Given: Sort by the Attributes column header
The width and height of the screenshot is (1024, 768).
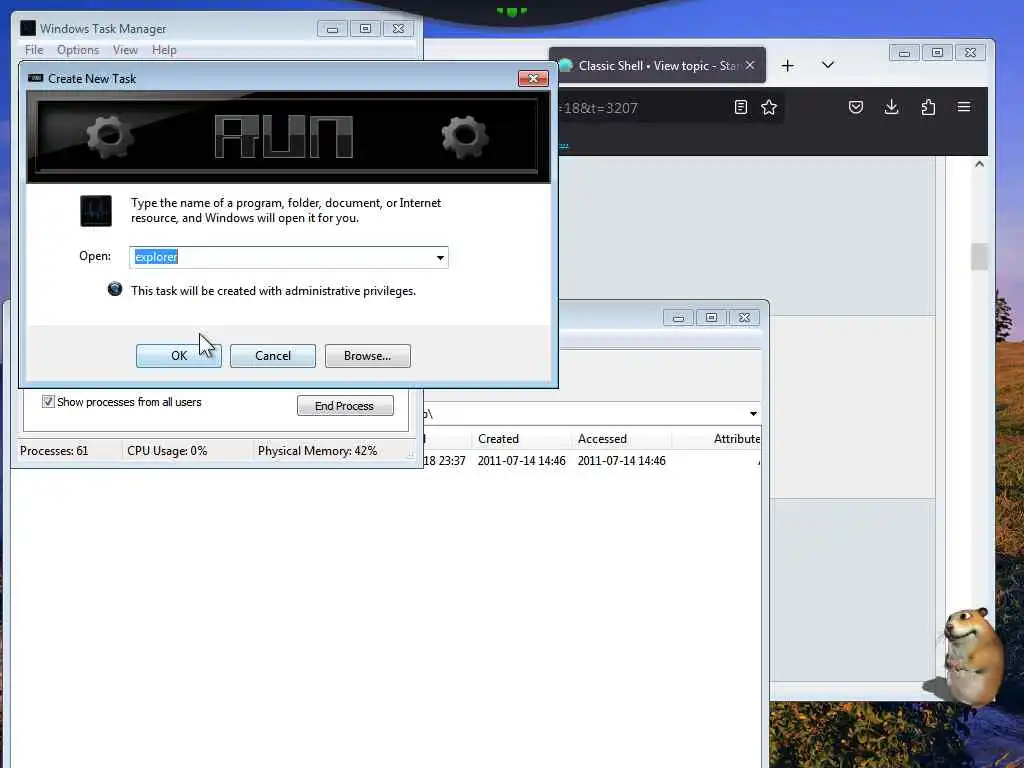Looking at the screenshot, I should click(737, 439).
